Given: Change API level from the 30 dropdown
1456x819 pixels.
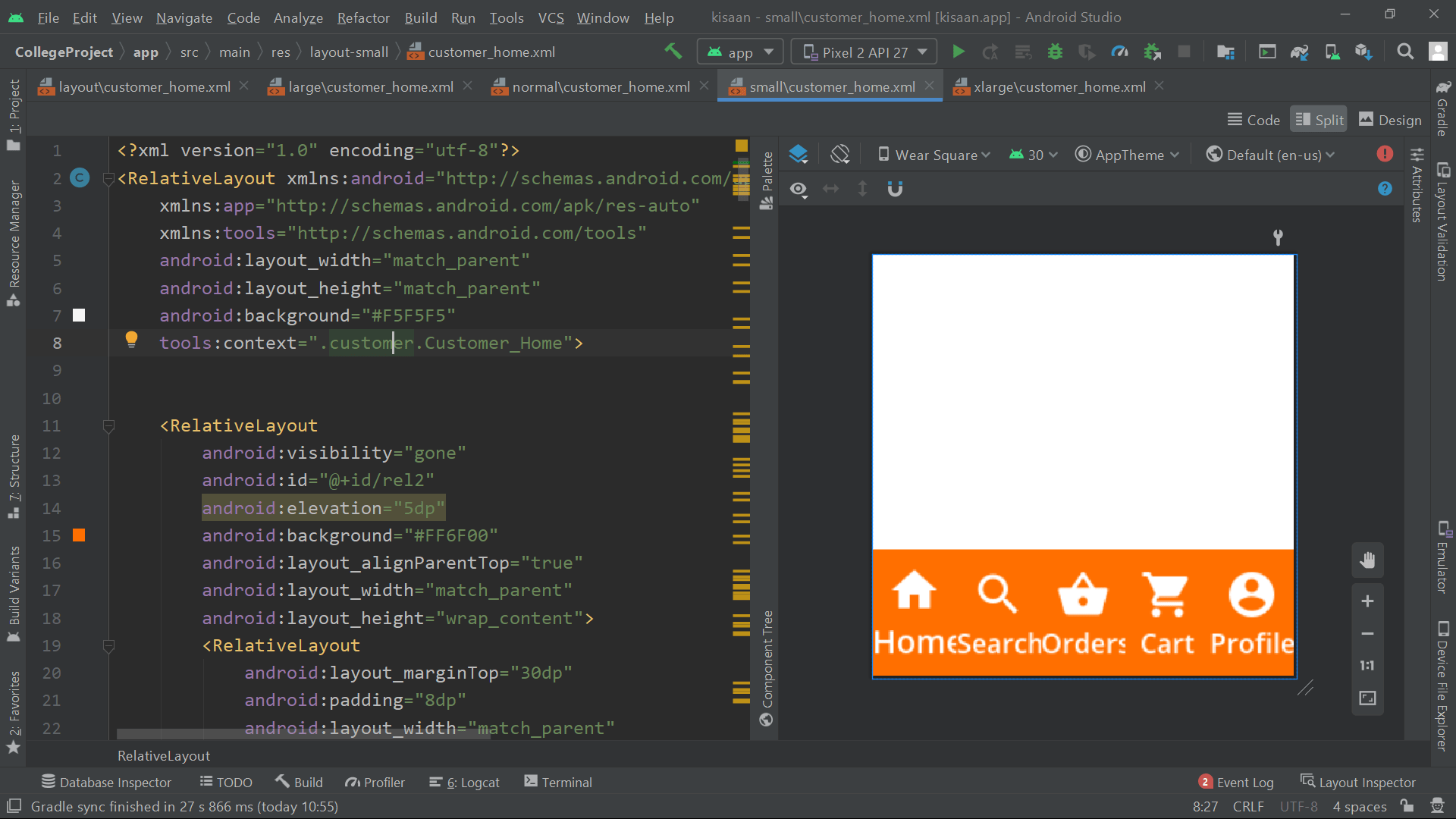Looking at the screenshot, I should (x=1034, y=155).
